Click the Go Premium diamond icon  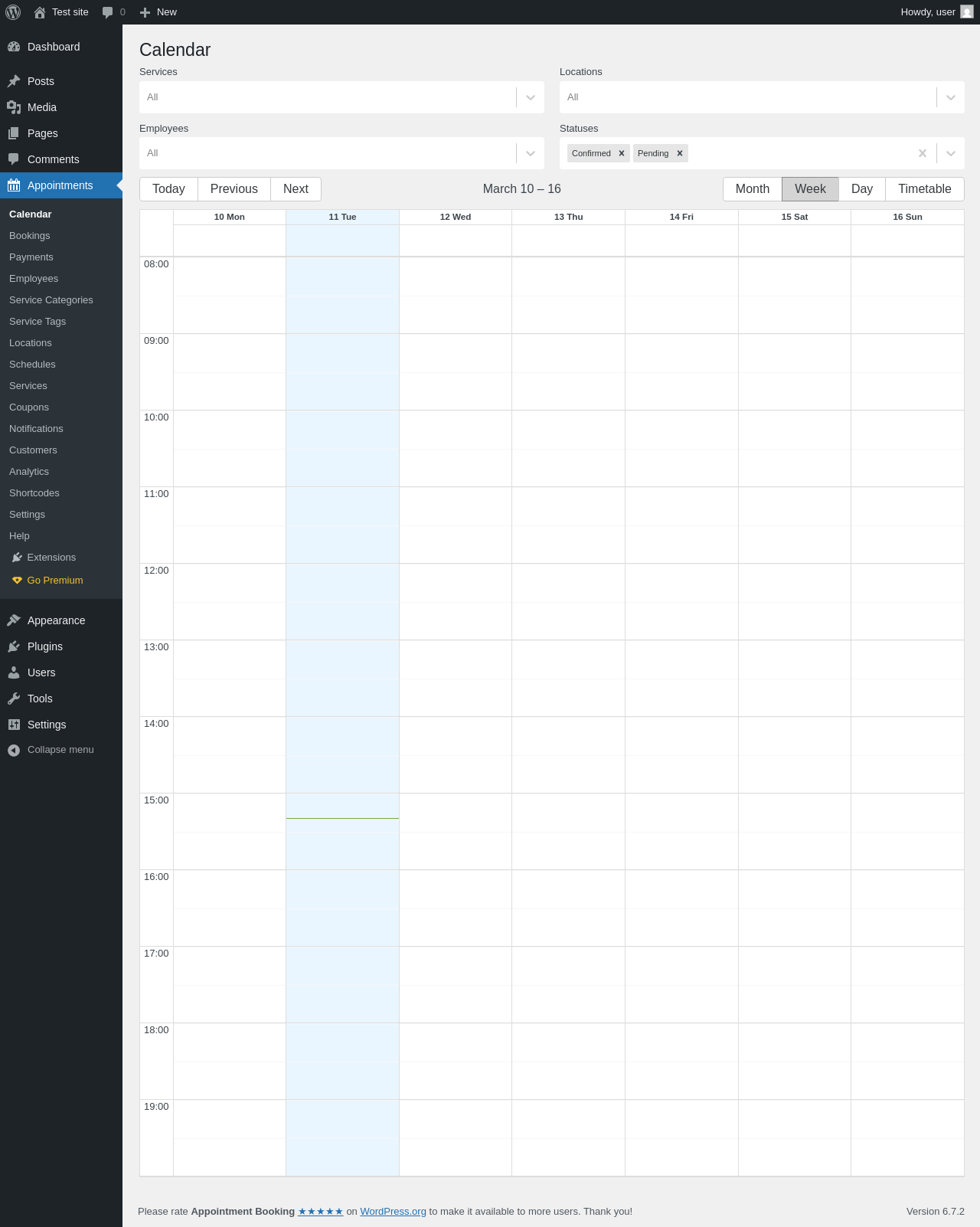click(x=17, y=581)
